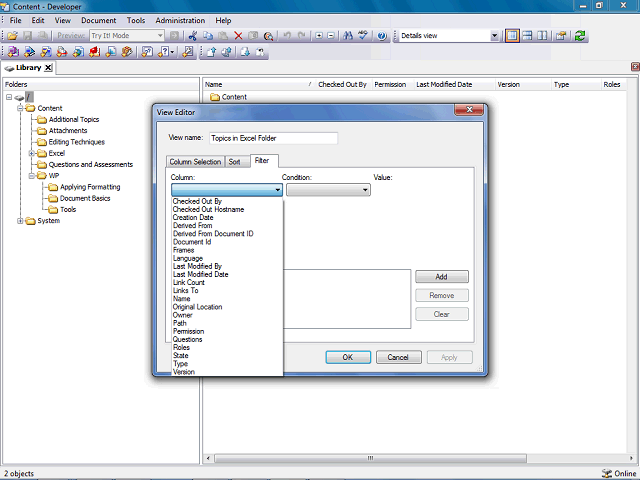Select the Document Basics folder
The image size is (640, 480).
tap(85, 198)
